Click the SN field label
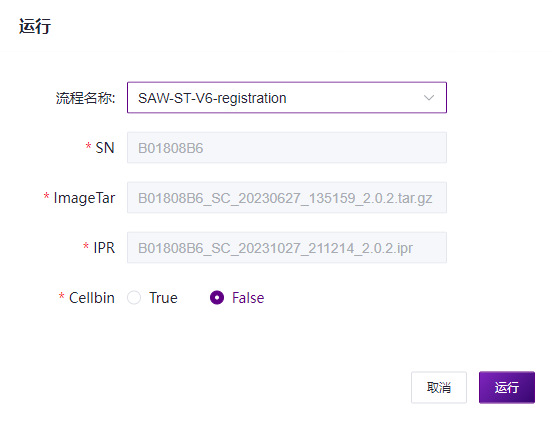Viewport: 551px width, 423px height. [x=105, y=148]
